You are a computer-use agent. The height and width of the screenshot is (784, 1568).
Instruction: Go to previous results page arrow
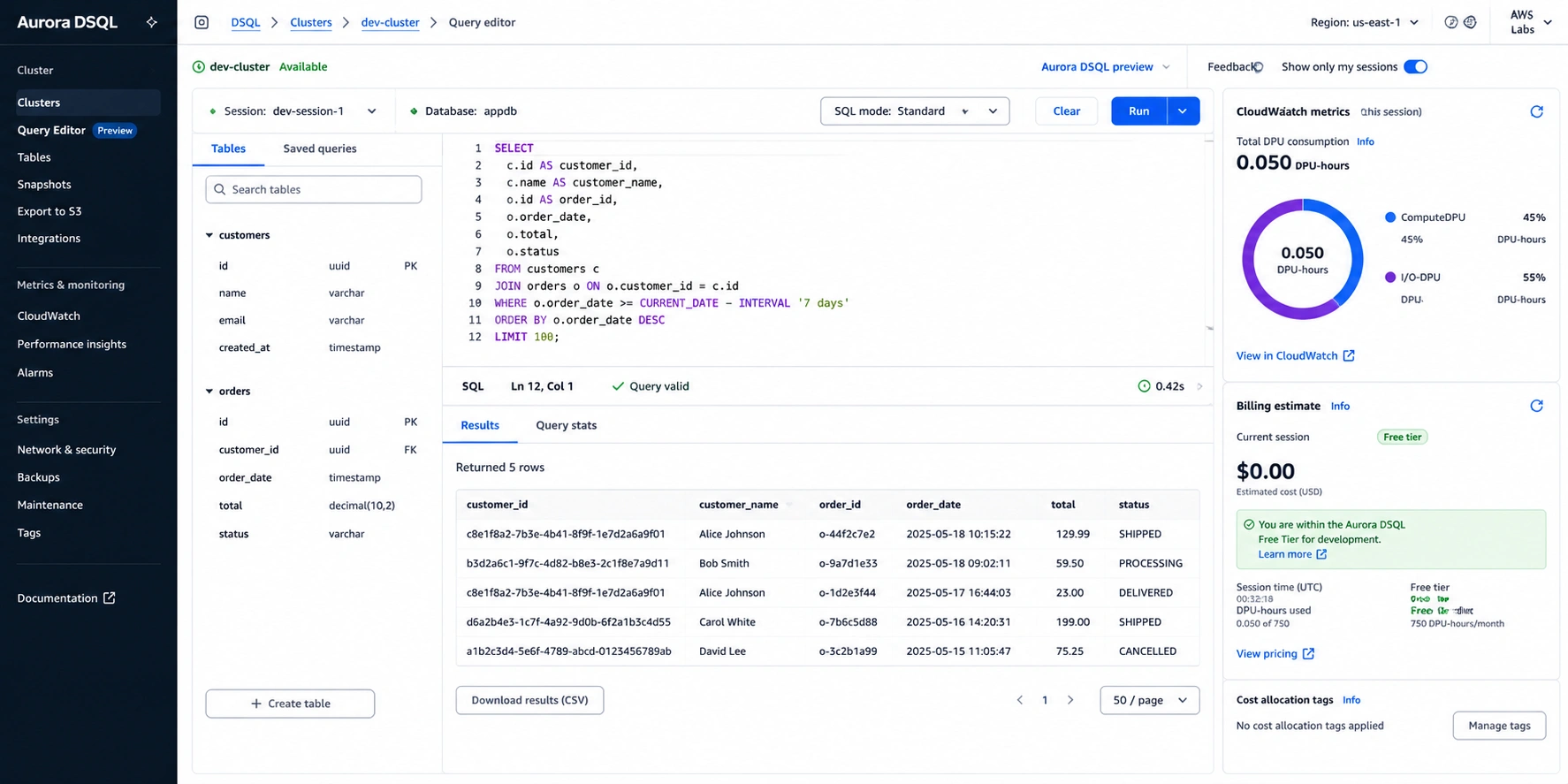(x=1019, y=700)
